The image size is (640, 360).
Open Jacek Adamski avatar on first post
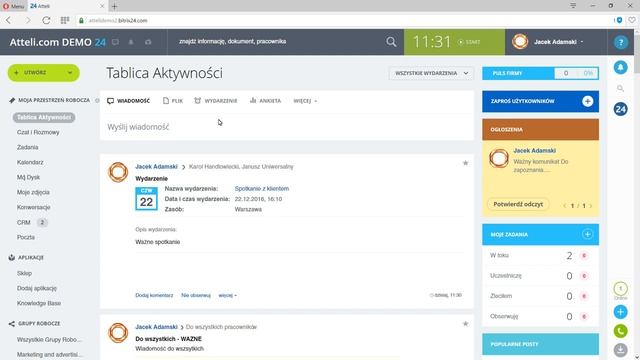(118, 172)
